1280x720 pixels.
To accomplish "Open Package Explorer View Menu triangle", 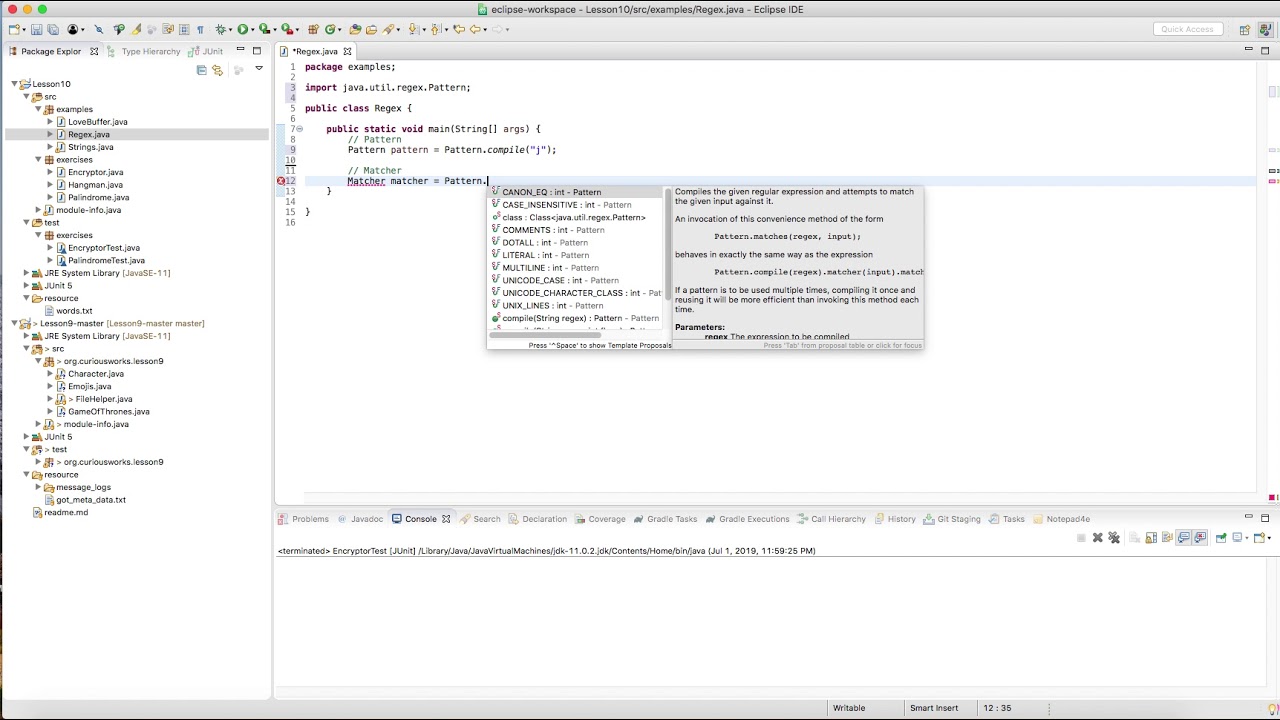I will 259,69.
